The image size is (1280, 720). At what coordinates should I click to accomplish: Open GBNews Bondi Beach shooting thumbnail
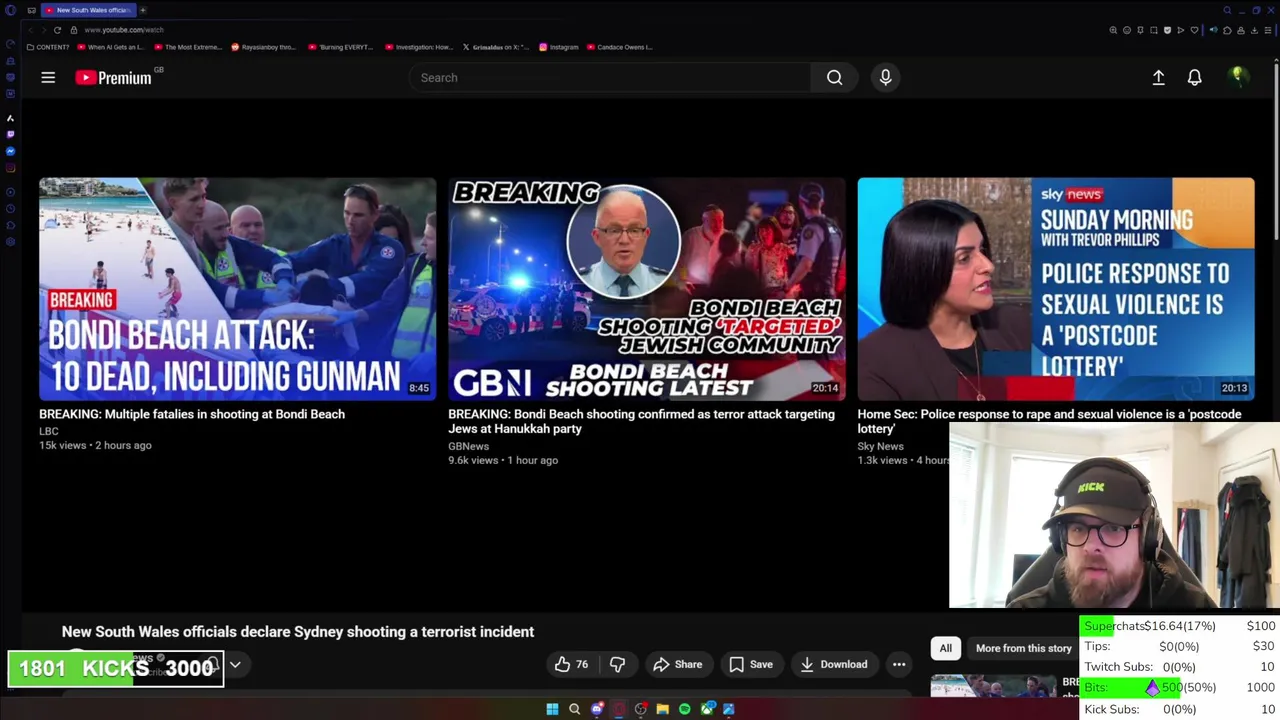click(646, 289)
